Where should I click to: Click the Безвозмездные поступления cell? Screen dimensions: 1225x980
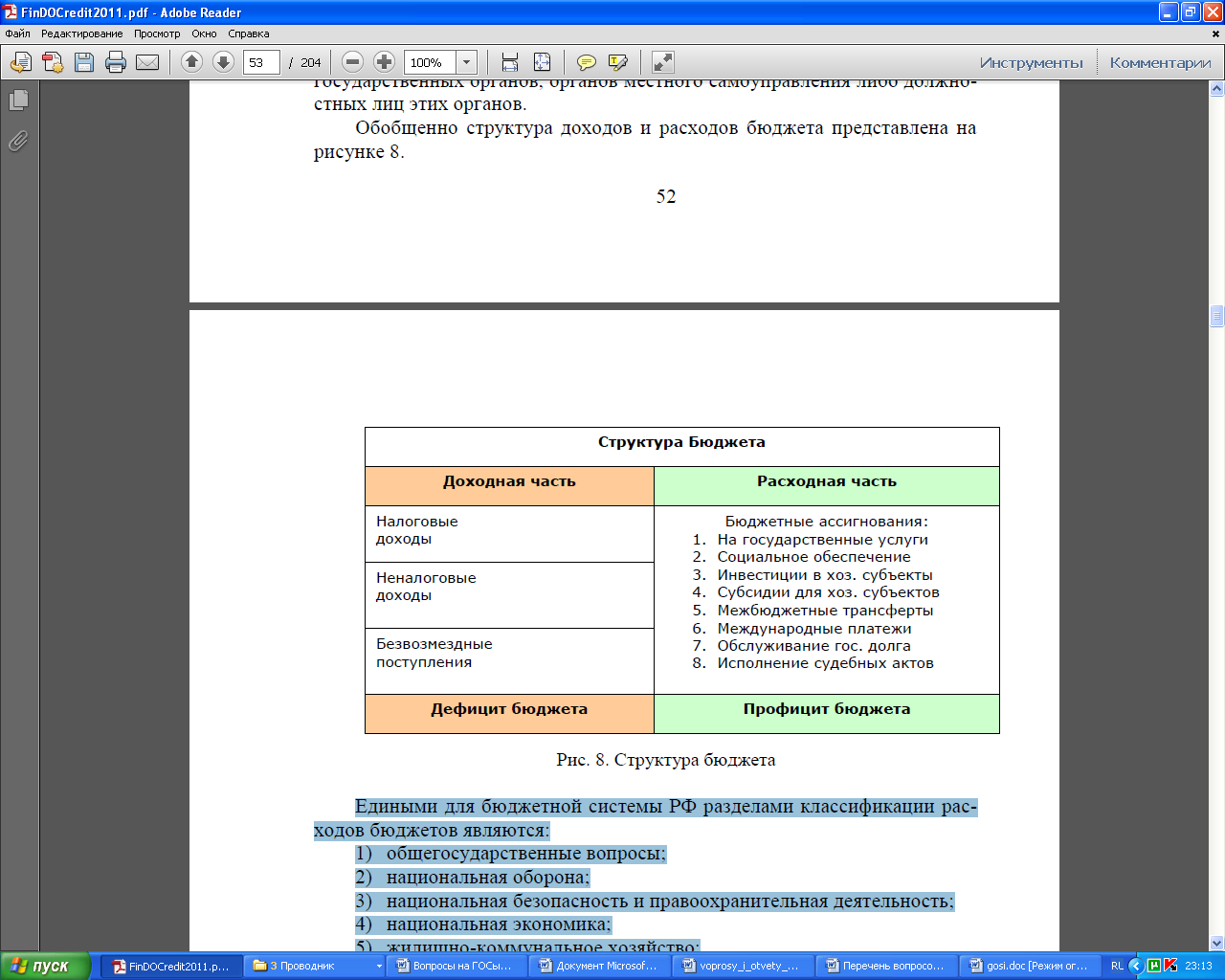point(509,661)
